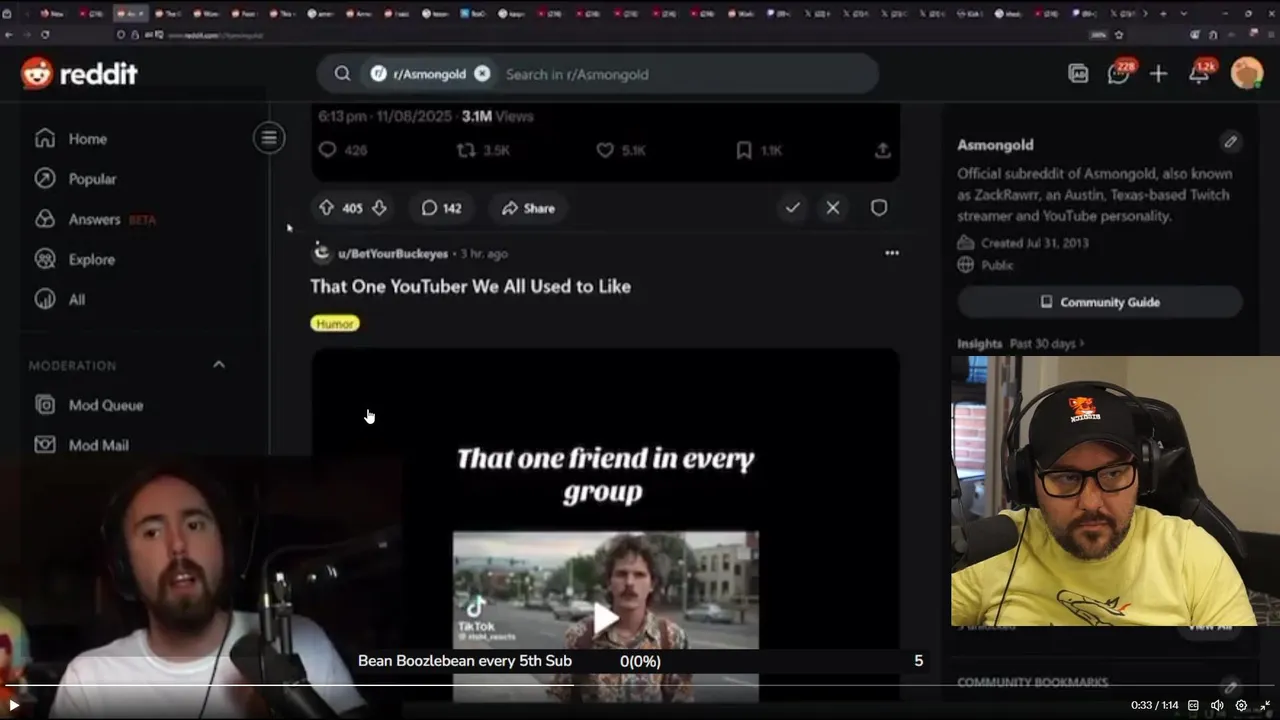Open u/BetYourBuckeyes profile
This screenshot has width=1280, height=720.
click(393, 254)
